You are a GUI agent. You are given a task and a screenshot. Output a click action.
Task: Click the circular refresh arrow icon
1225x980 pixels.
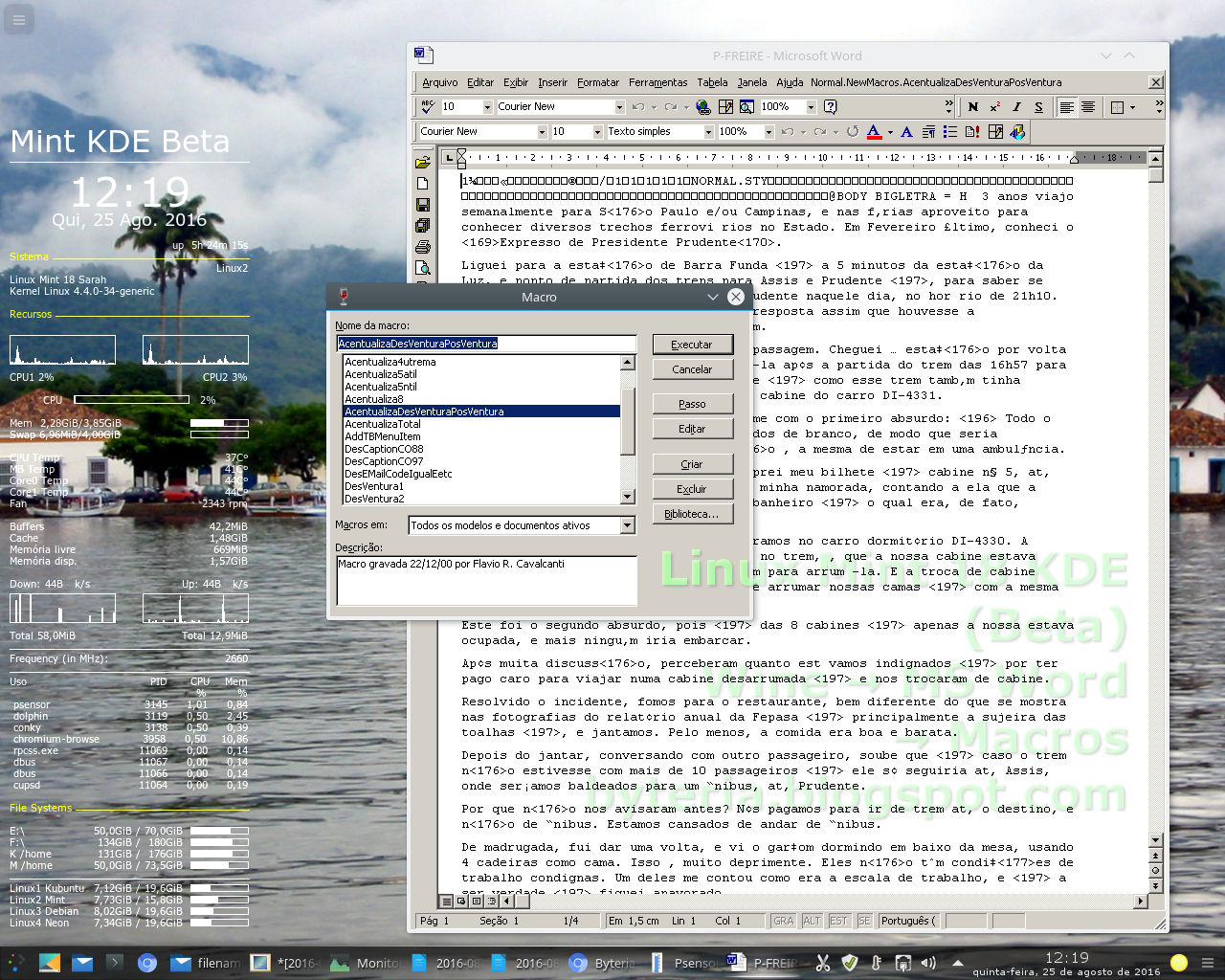pyautogui.click(x=852, y=131)
